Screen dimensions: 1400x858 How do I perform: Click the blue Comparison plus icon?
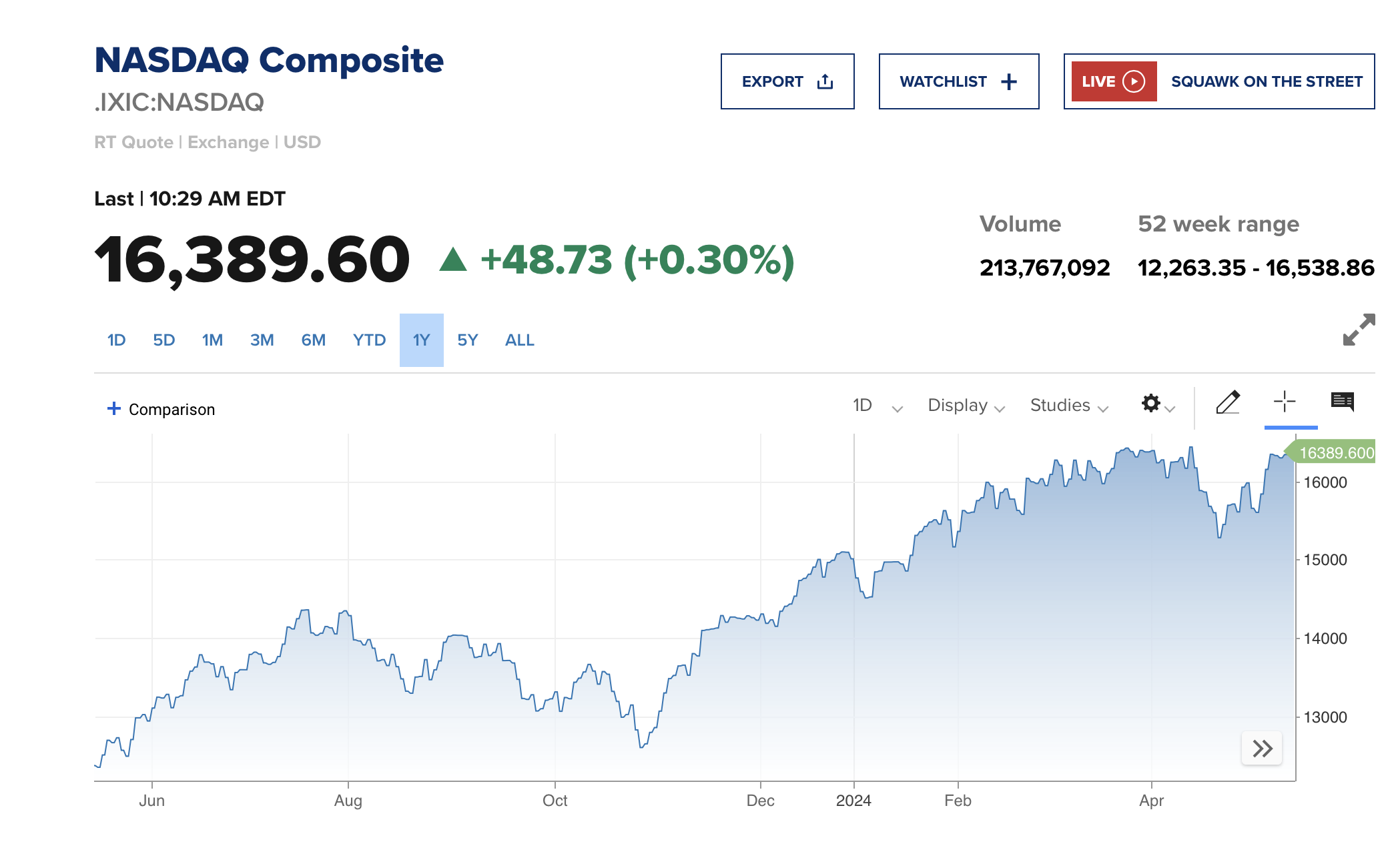[x=114, y=408]
